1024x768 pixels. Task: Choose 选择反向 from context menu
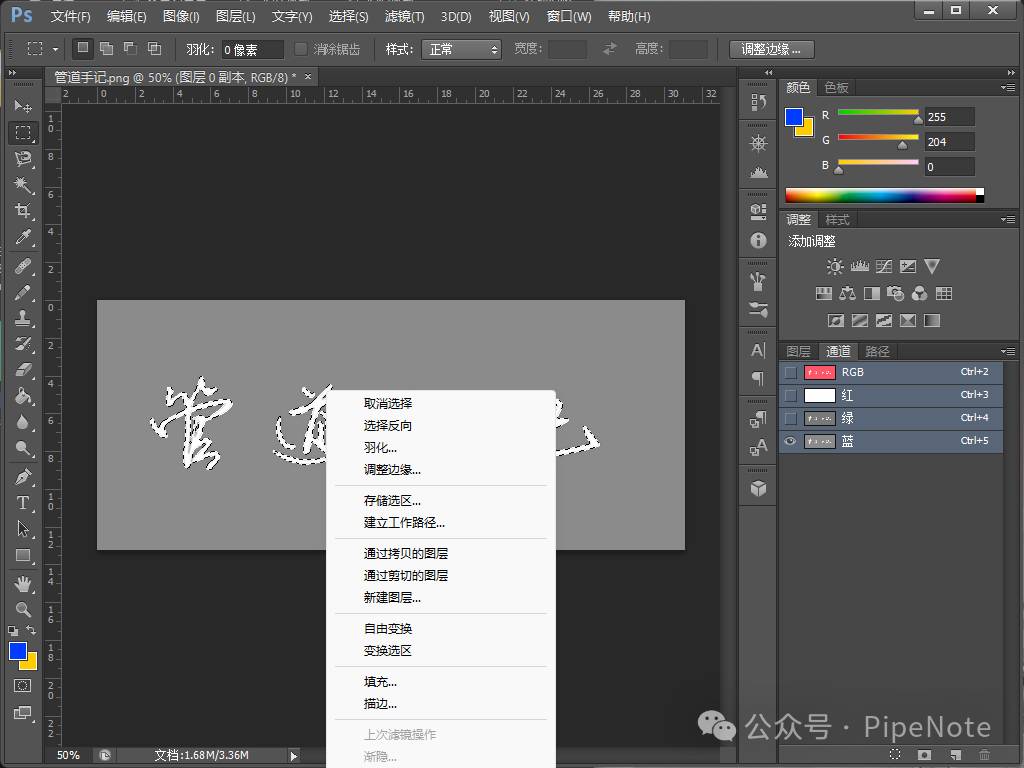coord(388,426)
